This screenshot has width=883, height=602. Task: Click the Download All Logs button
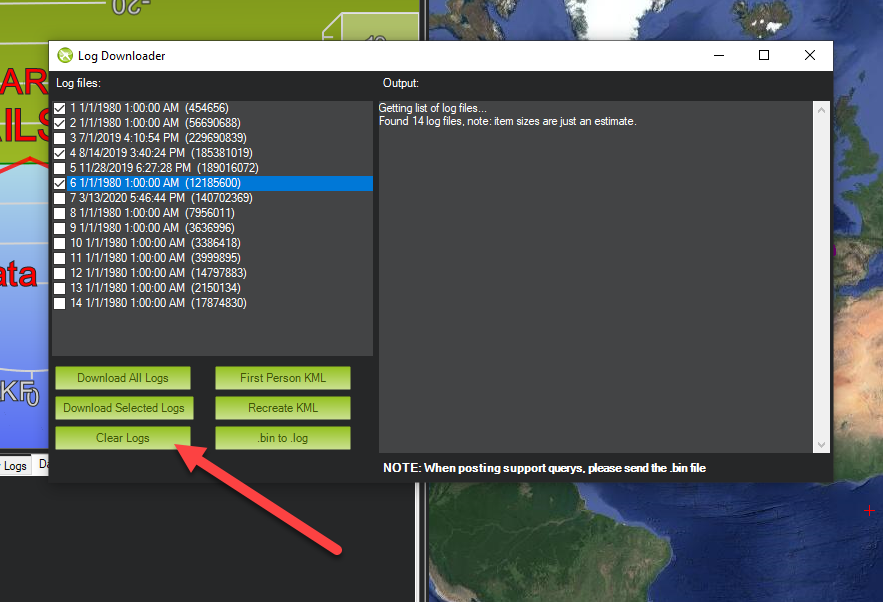tap(122, 377)
